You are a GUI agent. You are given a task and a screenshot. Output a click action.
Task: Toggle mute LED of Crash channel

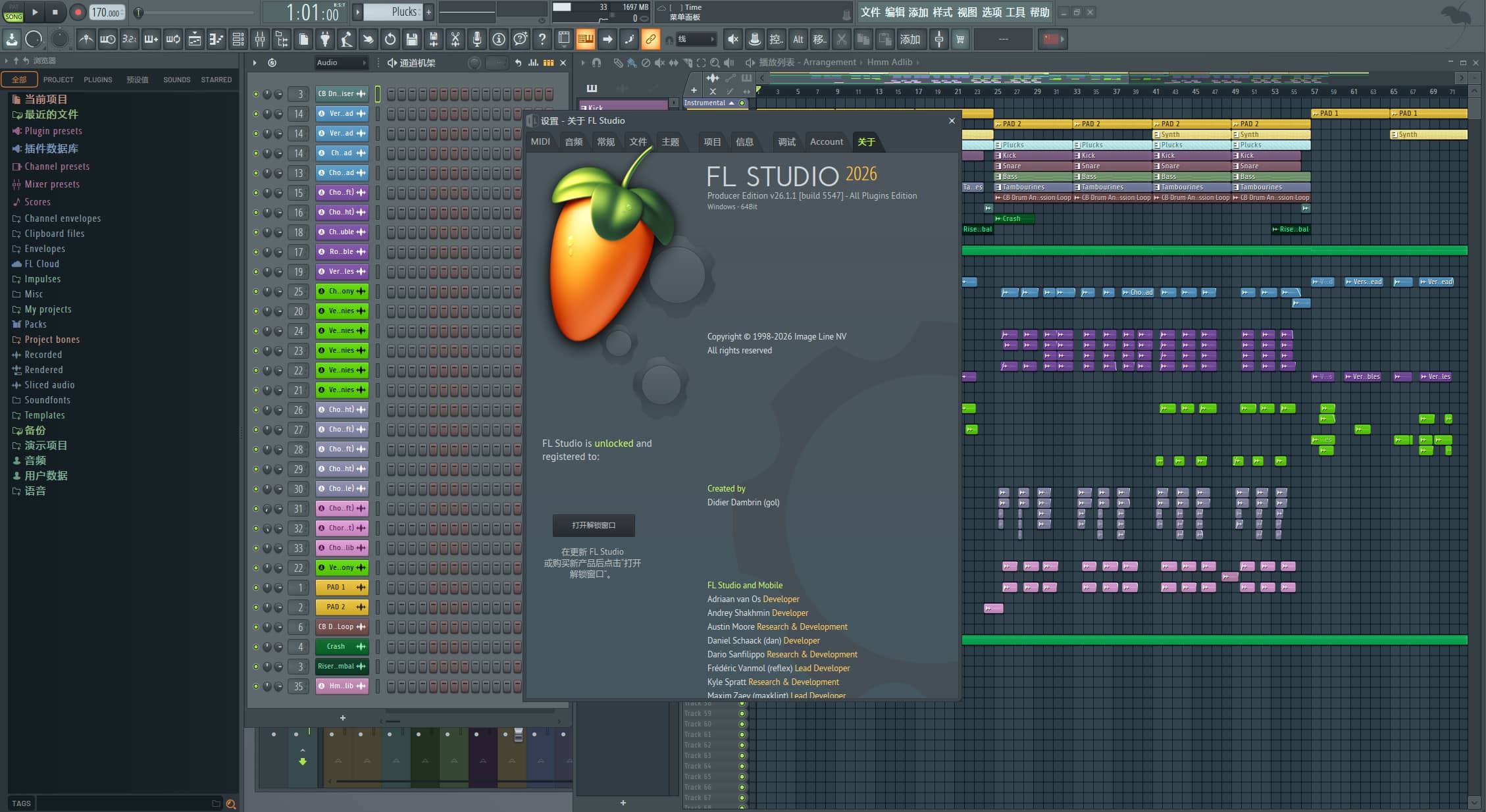256,647
